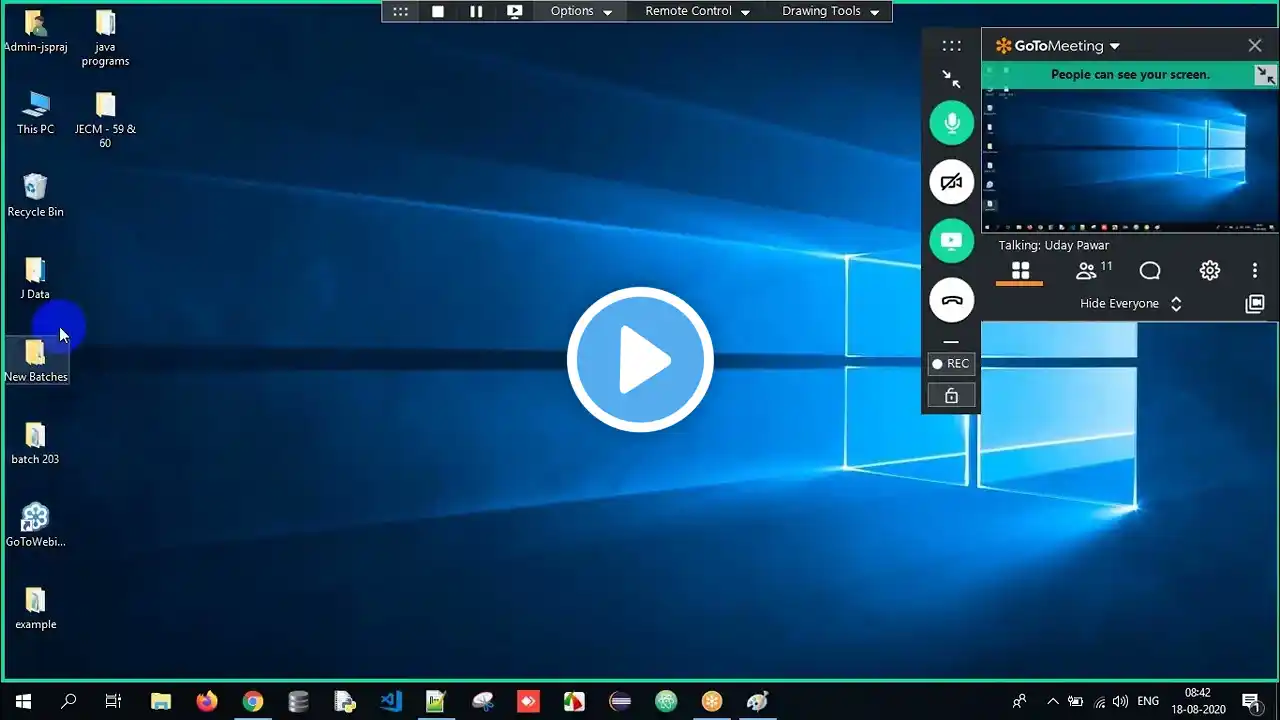Play the video with the center play button
Viewport: 1280px width, 720px height.
(640, 360)
